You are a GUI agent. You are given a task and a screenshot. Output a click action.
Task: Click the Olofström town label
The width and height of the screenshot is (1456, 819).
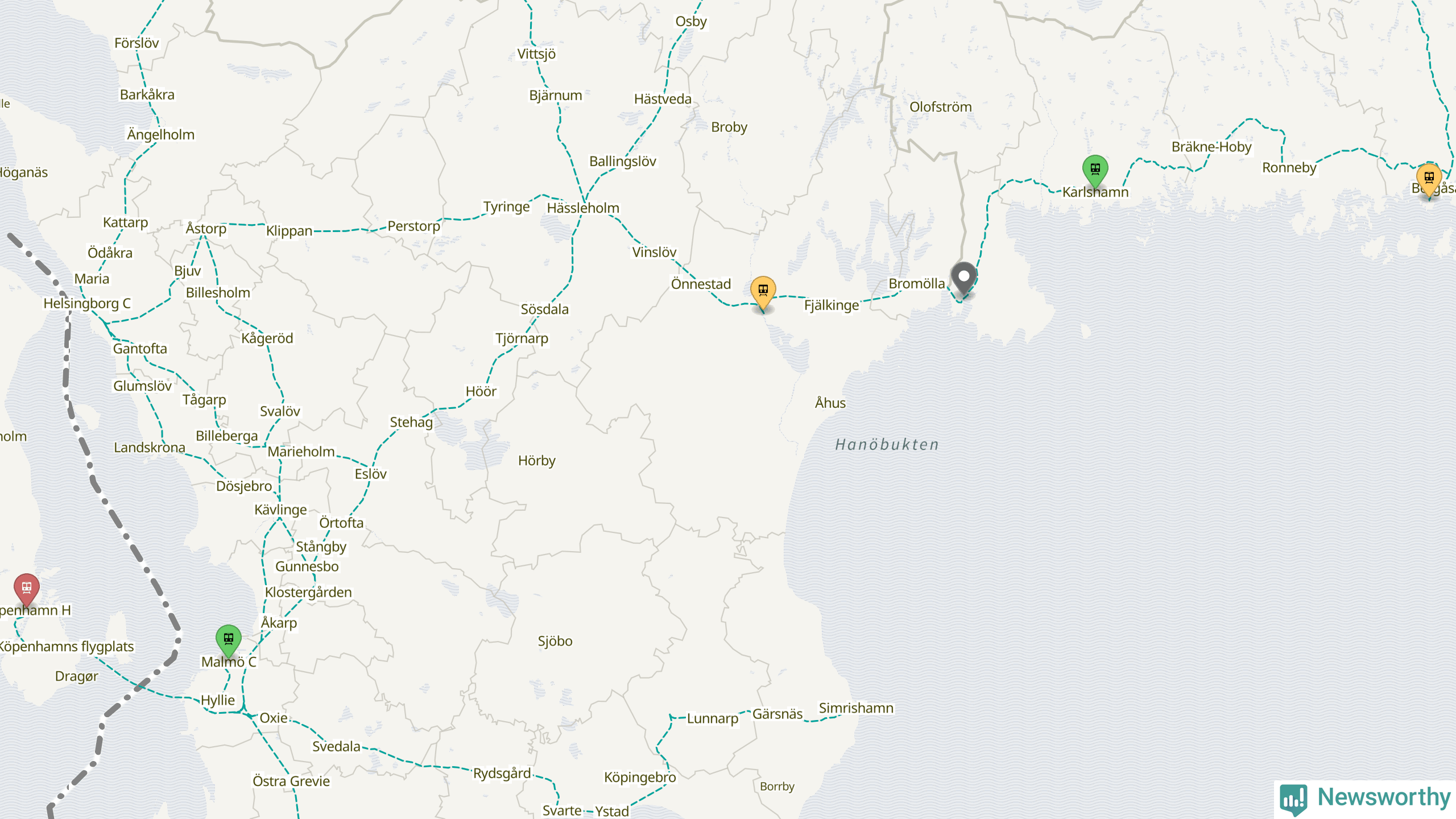(940, 107)
